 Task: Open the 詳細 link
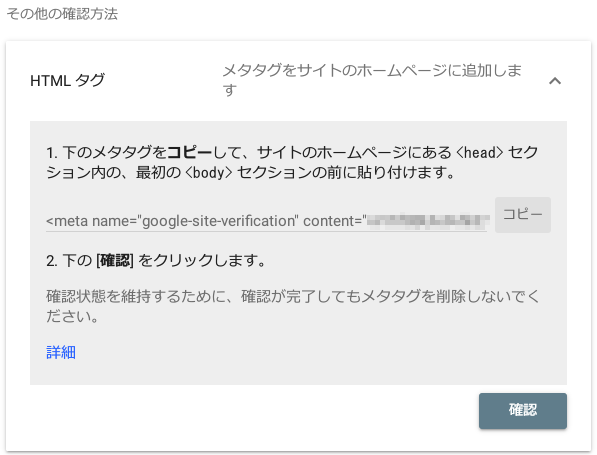click(61, 352)
